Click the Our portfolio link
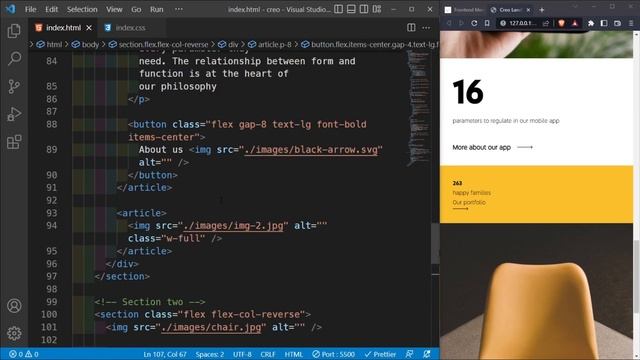The height and width of the screenshot is (360, 640). (469, 202)
